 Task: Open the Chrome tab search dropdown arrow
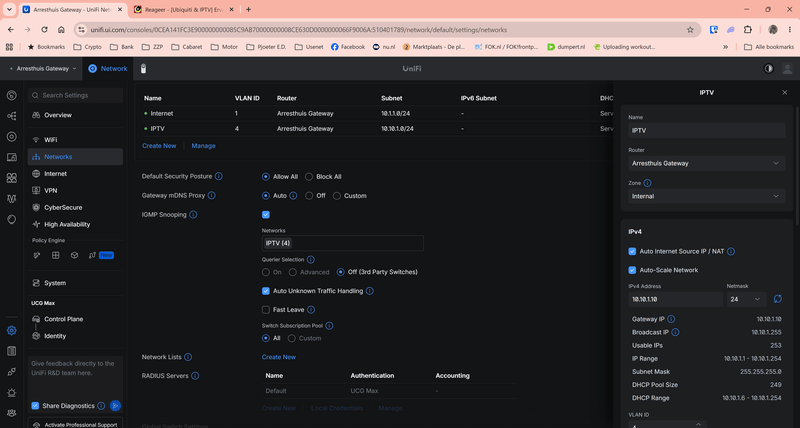(x=9, y=9)
